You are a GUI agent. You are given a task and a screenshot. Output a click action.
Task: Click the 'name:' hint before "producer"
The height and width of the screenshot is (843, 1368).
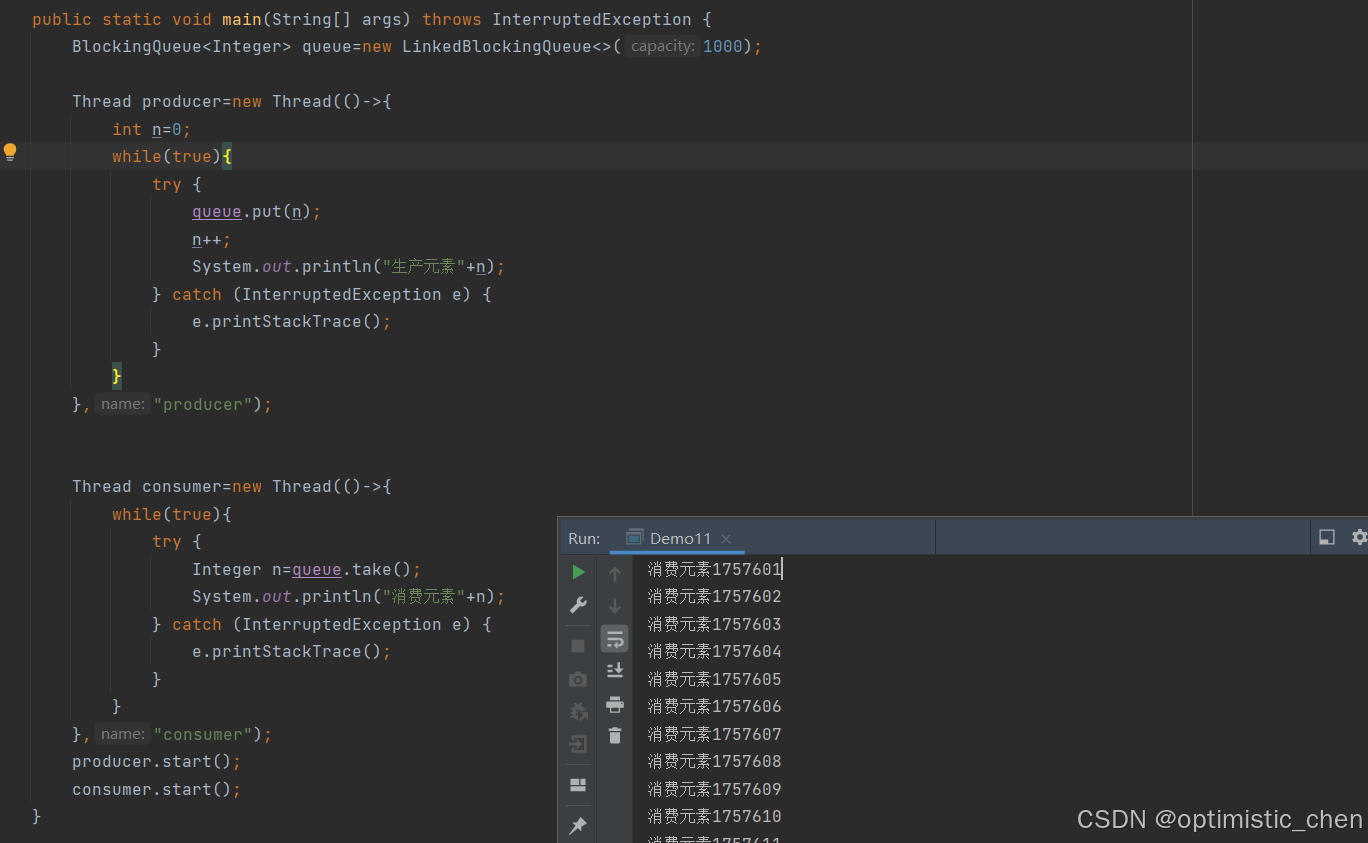(x=123, y=404)
